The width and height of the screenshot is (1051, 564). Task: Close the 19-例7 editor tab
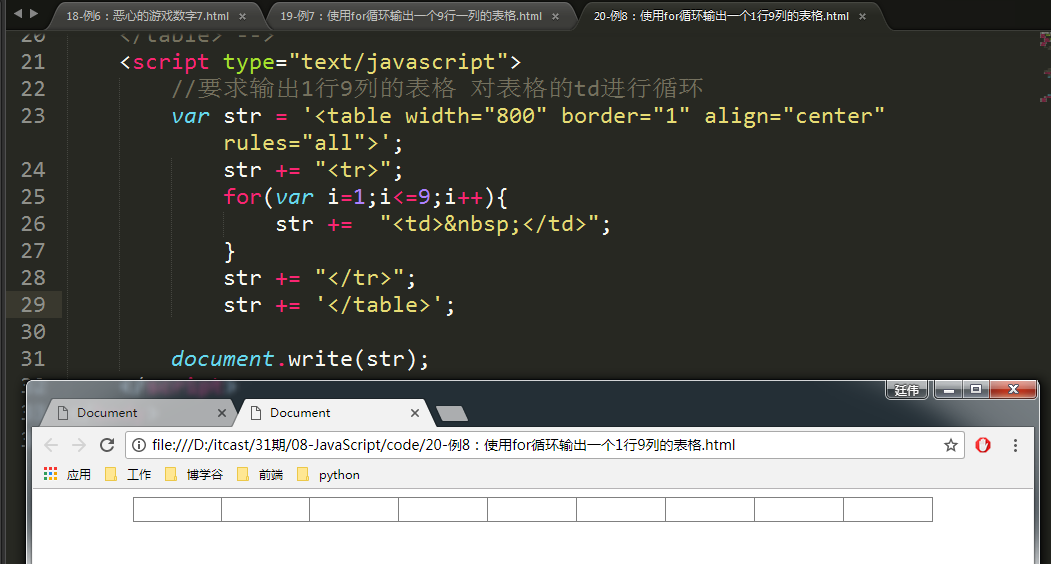point(556,16)
